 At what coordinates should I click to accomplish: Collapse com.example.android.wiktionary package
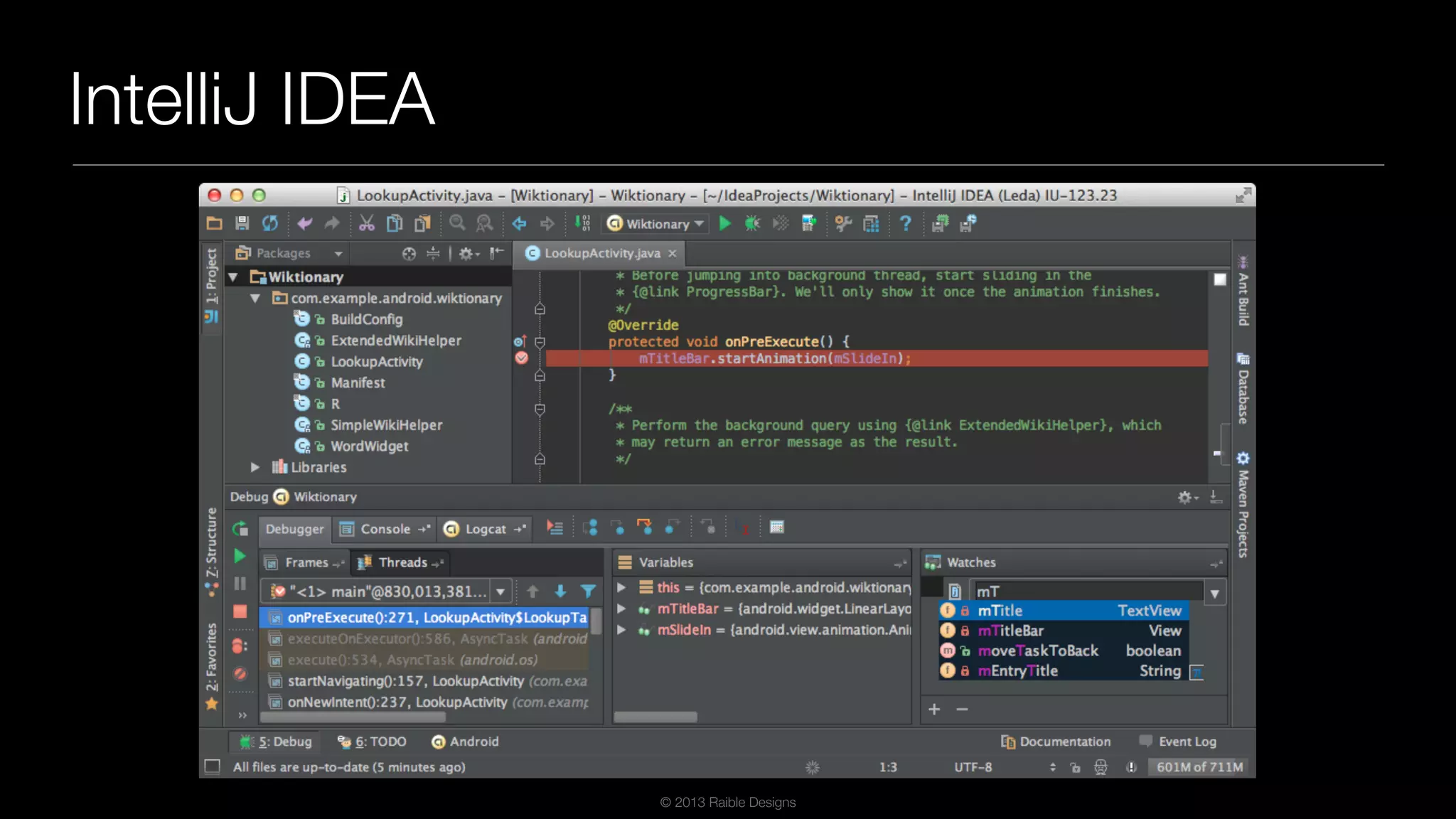255,299
